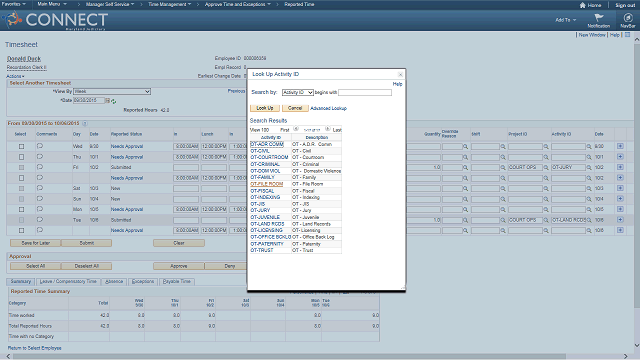640x360 pixels.
Task: Open the Favorites dropdown menu
Action: (x=13, y=4)
